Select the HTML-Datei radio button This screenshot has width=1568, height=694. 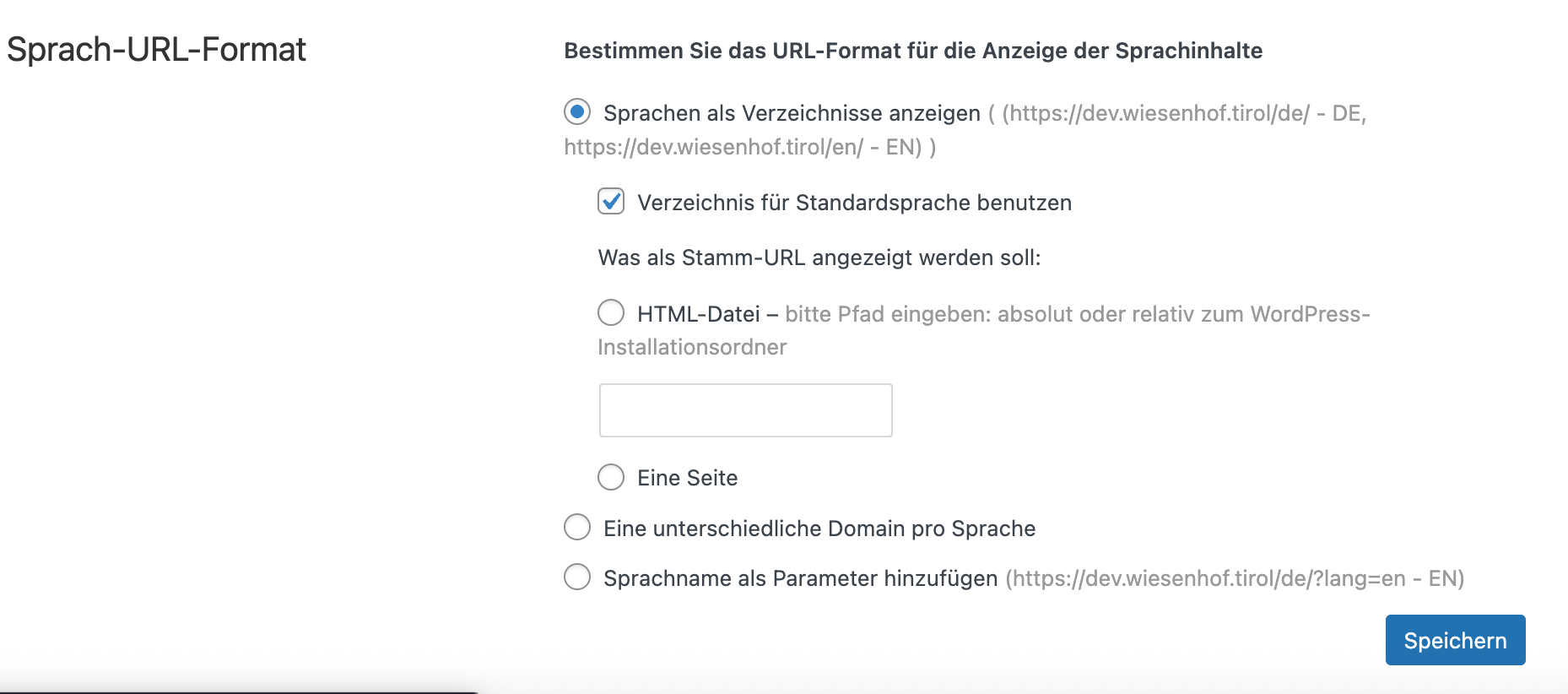tap(611, 312)
